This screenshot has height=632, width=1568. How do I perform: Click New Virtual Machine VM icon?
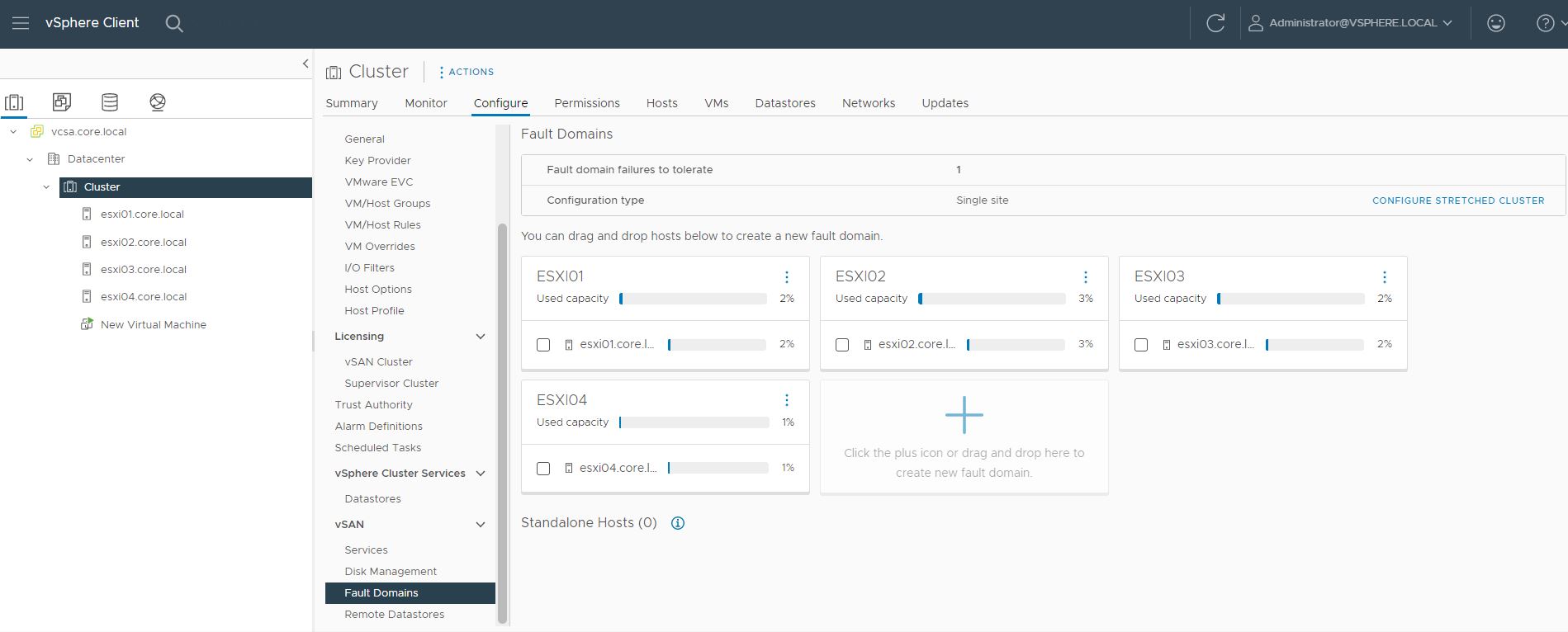[87, 324]
